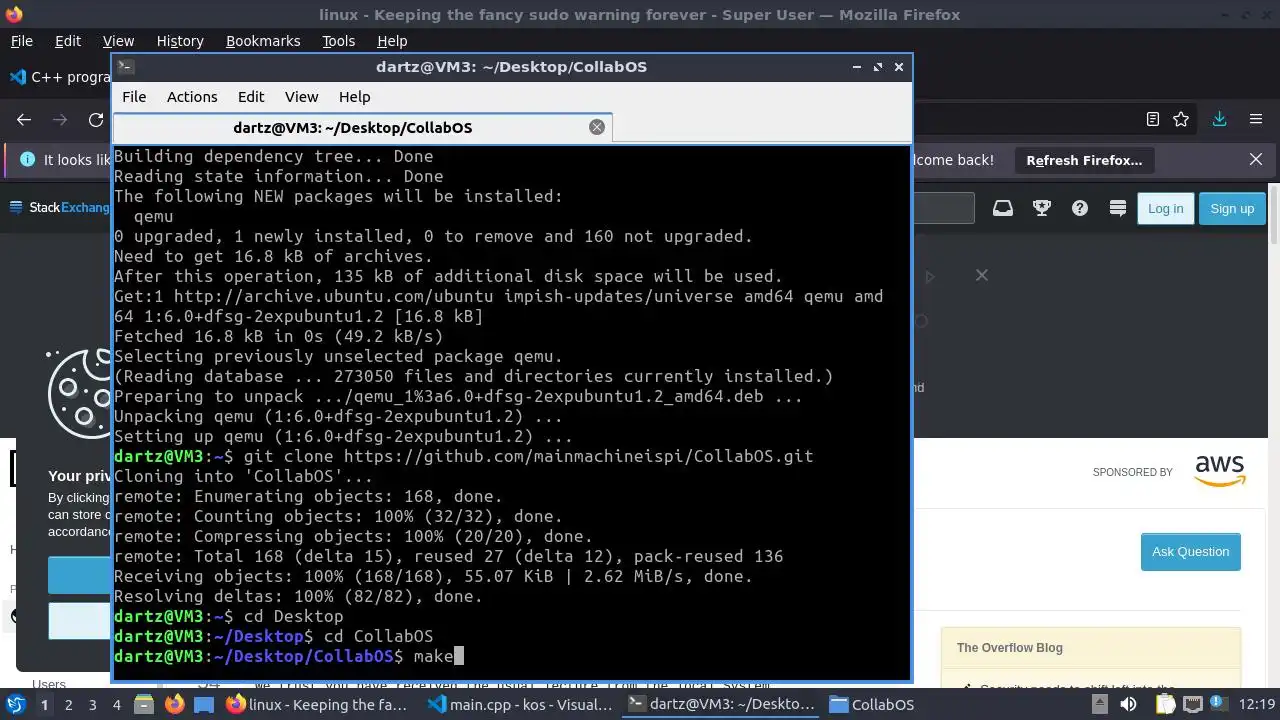Select the C++ programming Firefox tab

pyautogui.click(x=58, y=77)
